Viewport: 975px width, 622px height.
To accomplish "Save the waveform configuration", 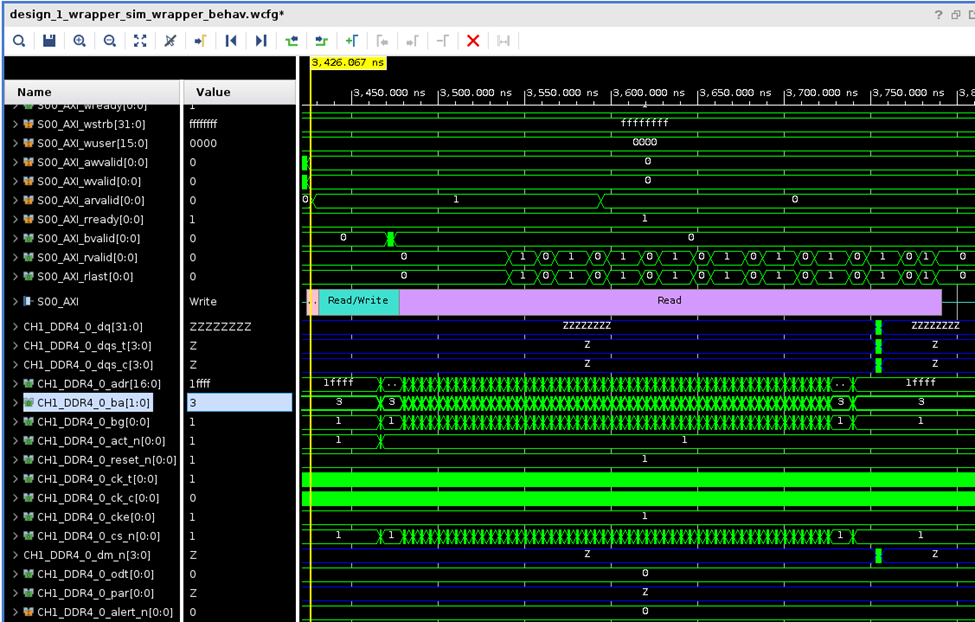I will click(49, 41).
